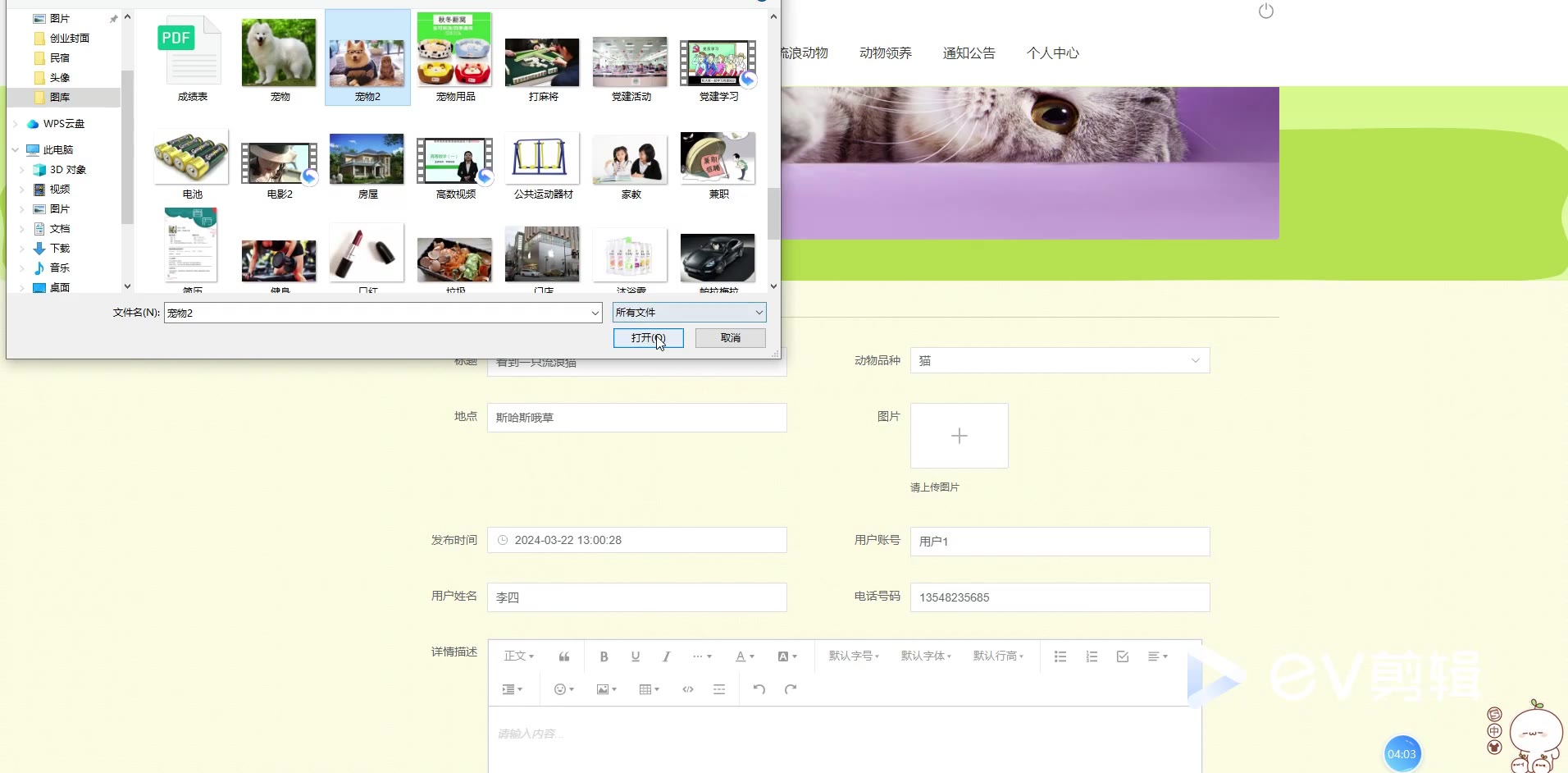The width and height of the screenshot is (1568, 773).
Task: Toggle italic formatting in the editor
Action: (x=667, y=656)
